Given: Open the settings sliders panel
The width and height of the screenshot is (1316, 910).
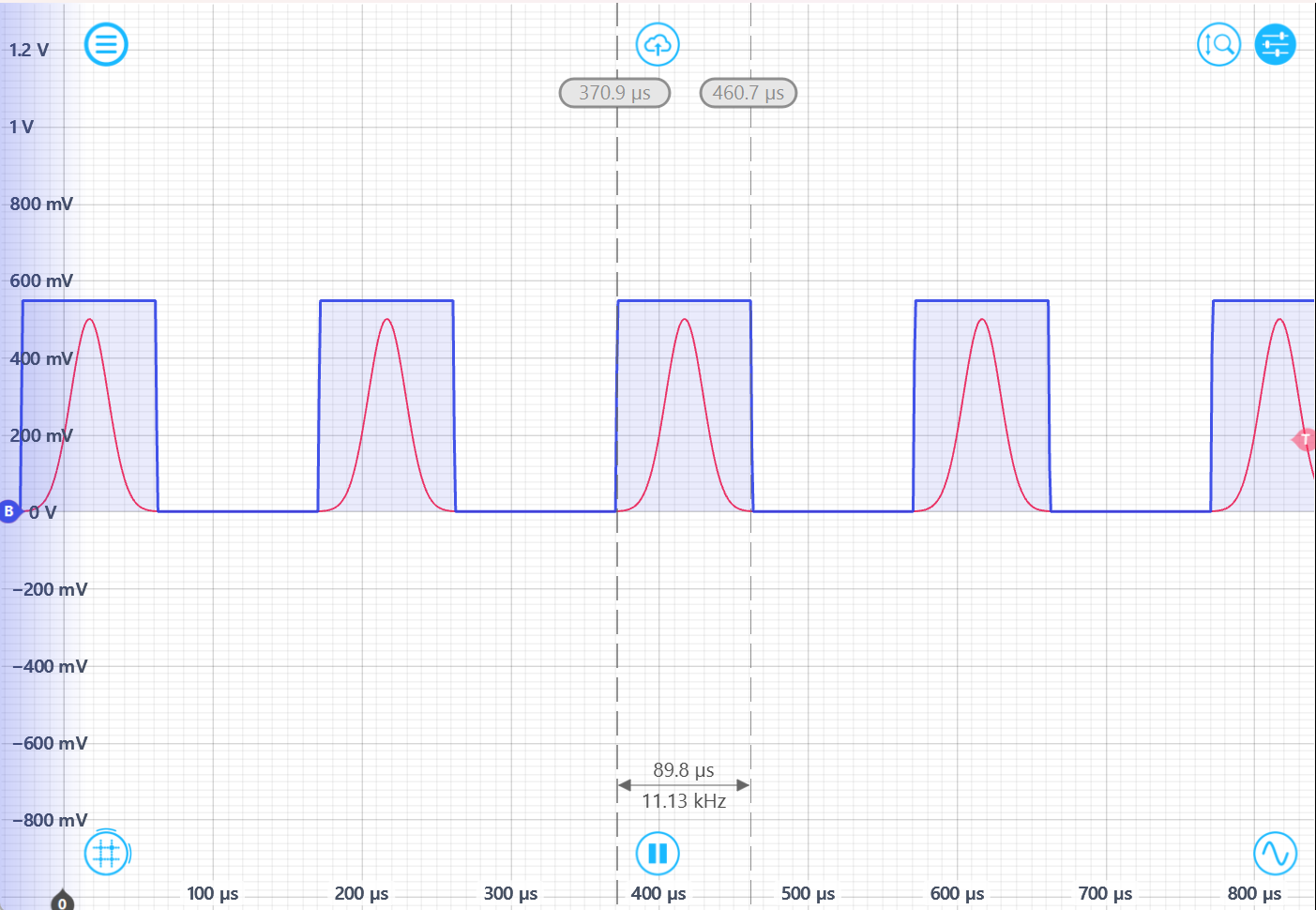Looking at the screenshot, I should pos(1276,44).
